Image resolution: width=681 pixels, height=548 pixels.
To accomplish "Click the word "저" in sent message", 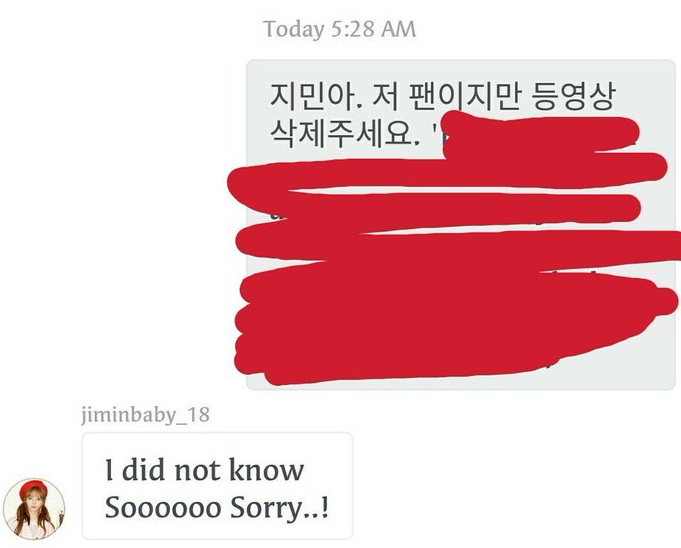I will coord(386,96).
